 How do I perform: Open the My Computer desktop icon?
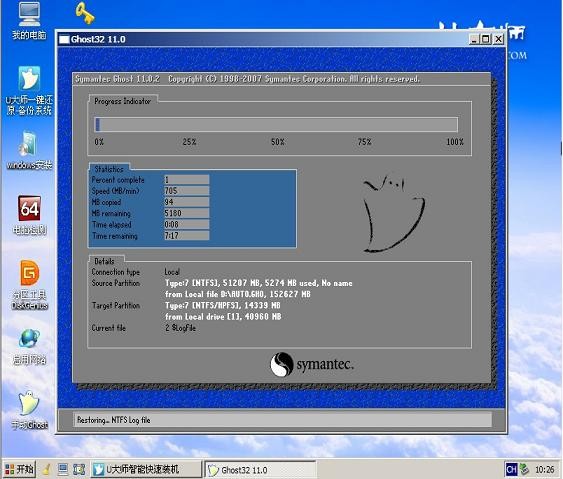pyautogui.click(x=29, y=20)
